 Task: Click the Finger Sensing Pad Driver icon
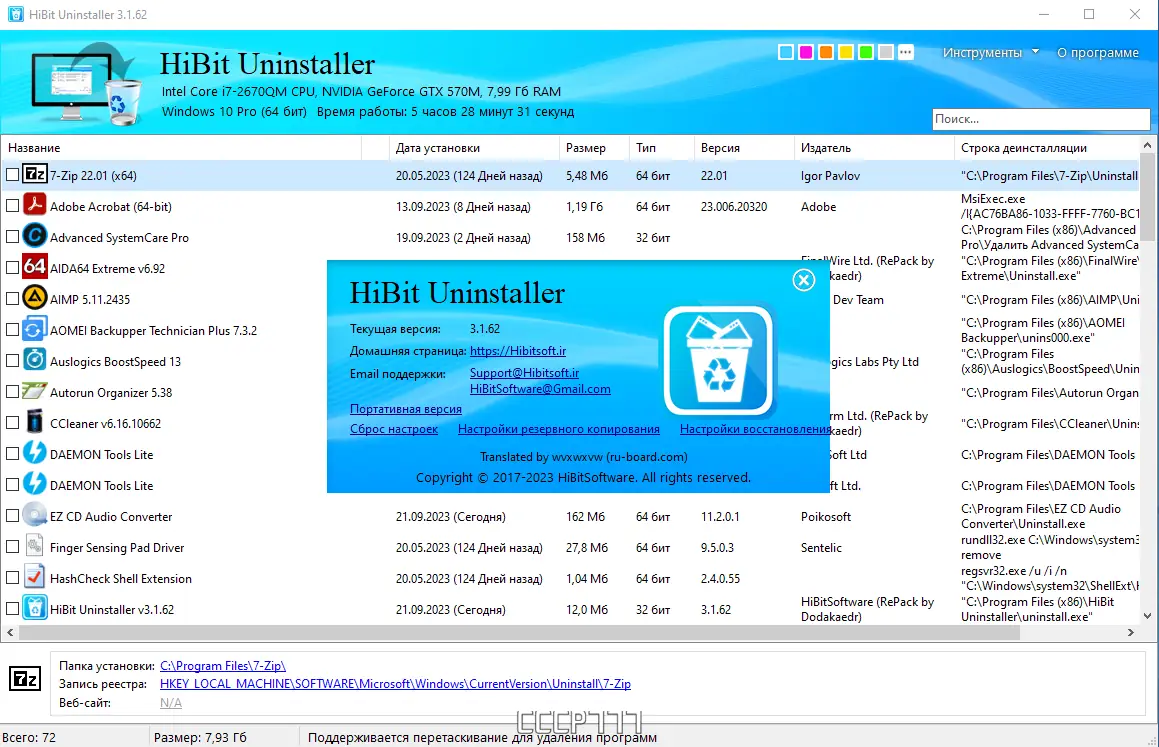pyautogui.click(x=35, y=546)
